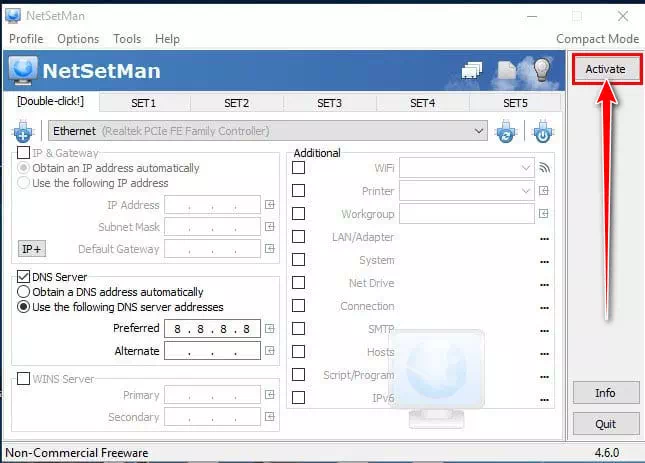The width and height of the screenshot is (645, 463).
Task: Switch to the SET1 tab
Action: coord(144,103)
